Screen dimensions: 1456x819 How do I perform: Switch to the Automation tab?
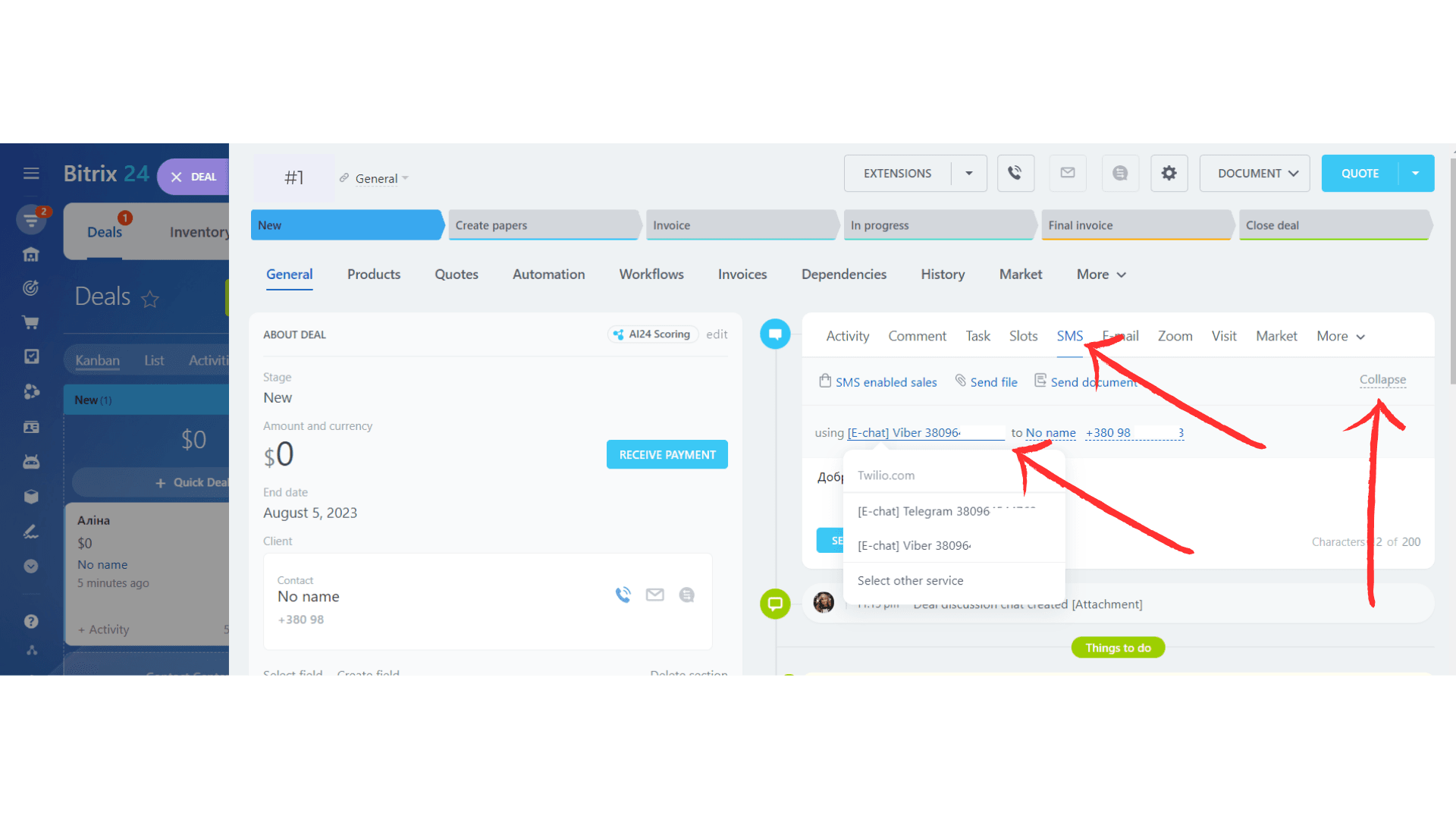(x=548, y=275)
